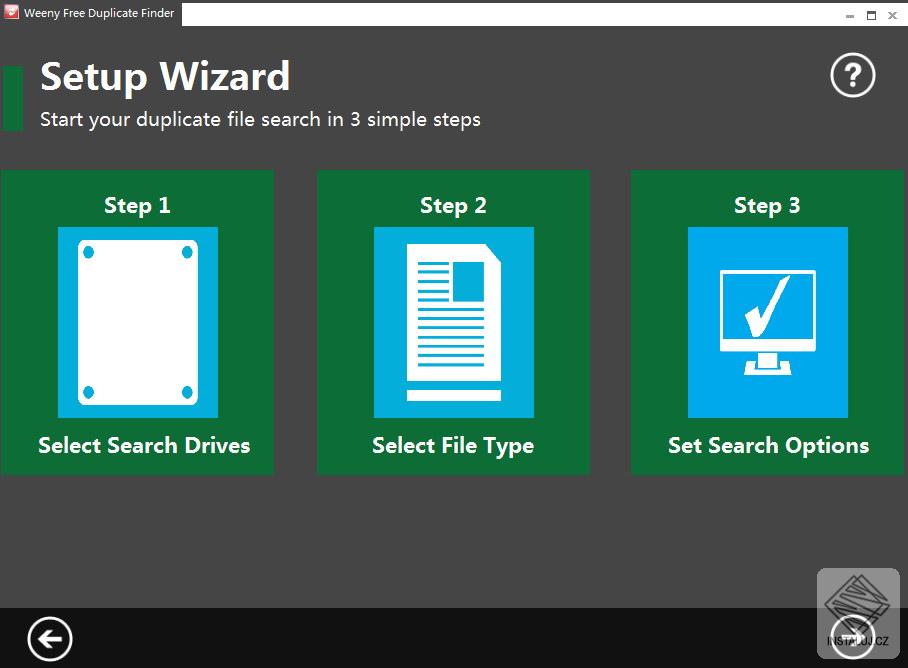Minimize the Weeny Free Duplicate Finder window
Image resolution: width=908 pixels, height=668 pixels.
tap(850, 16)
